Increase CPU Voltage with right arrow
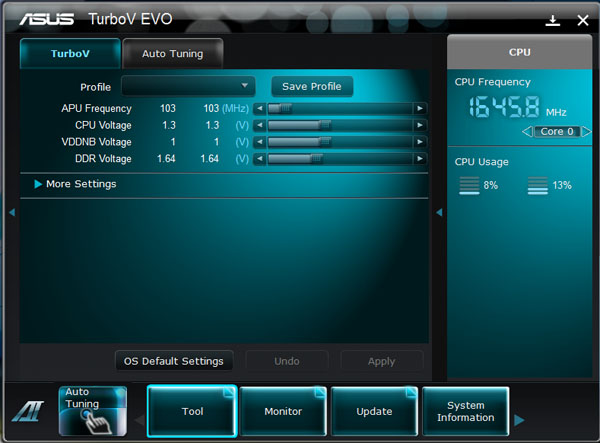Screen dimensions: 600x443 (x=420, y=125)
